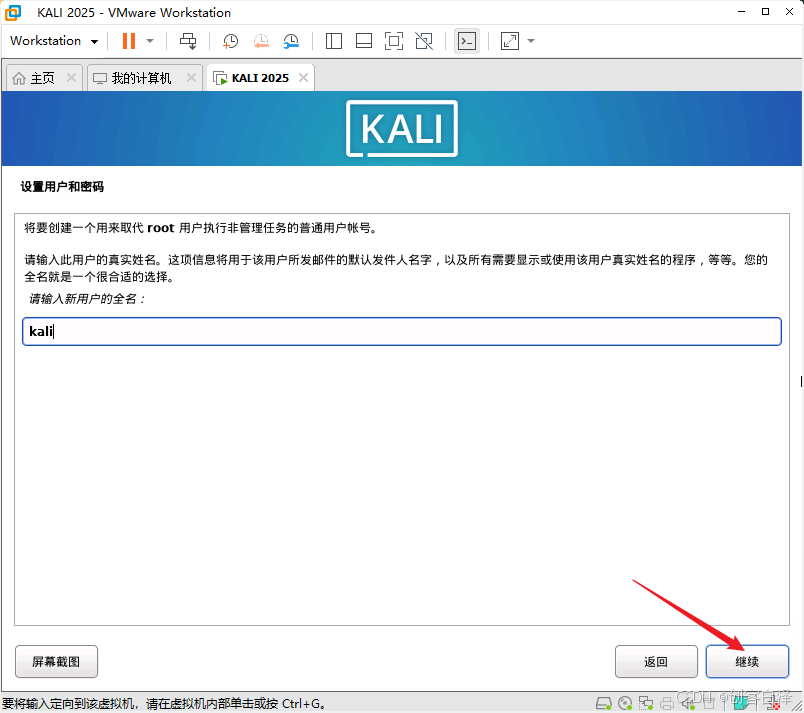Click the orange pause VM button
804x713 pixels.
(x=129, y=41)
